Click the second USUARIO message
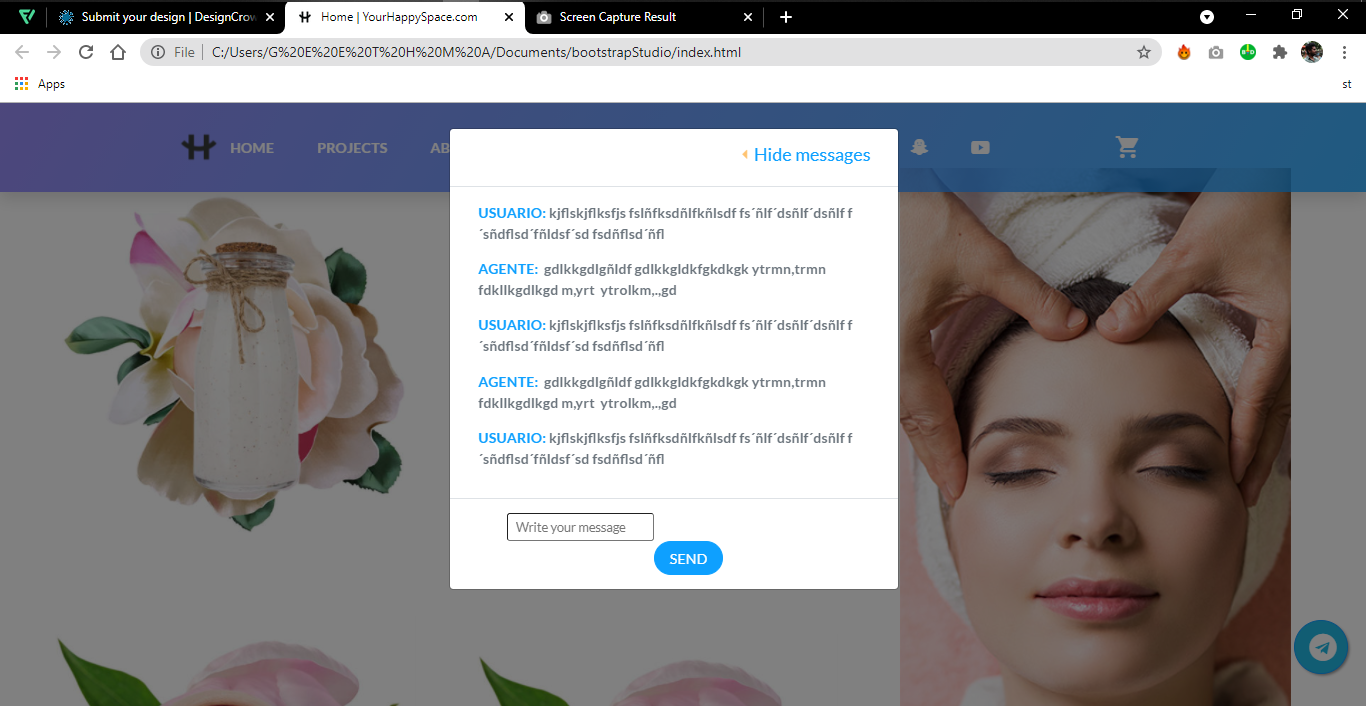 (x=666, y=336)
